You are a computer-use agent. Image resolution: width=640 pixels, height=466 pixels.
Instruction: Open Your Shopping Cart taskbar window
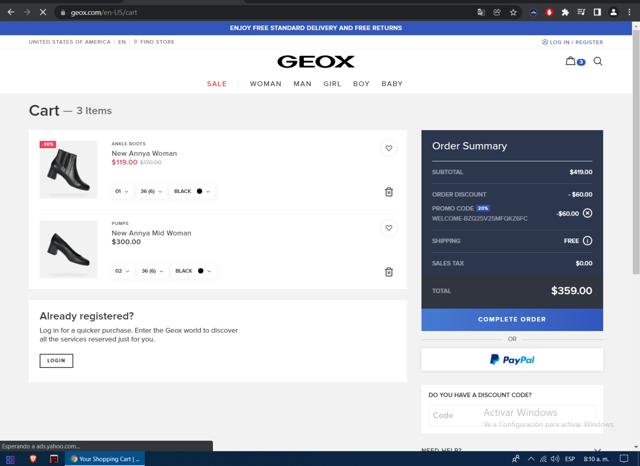(105, 459)
